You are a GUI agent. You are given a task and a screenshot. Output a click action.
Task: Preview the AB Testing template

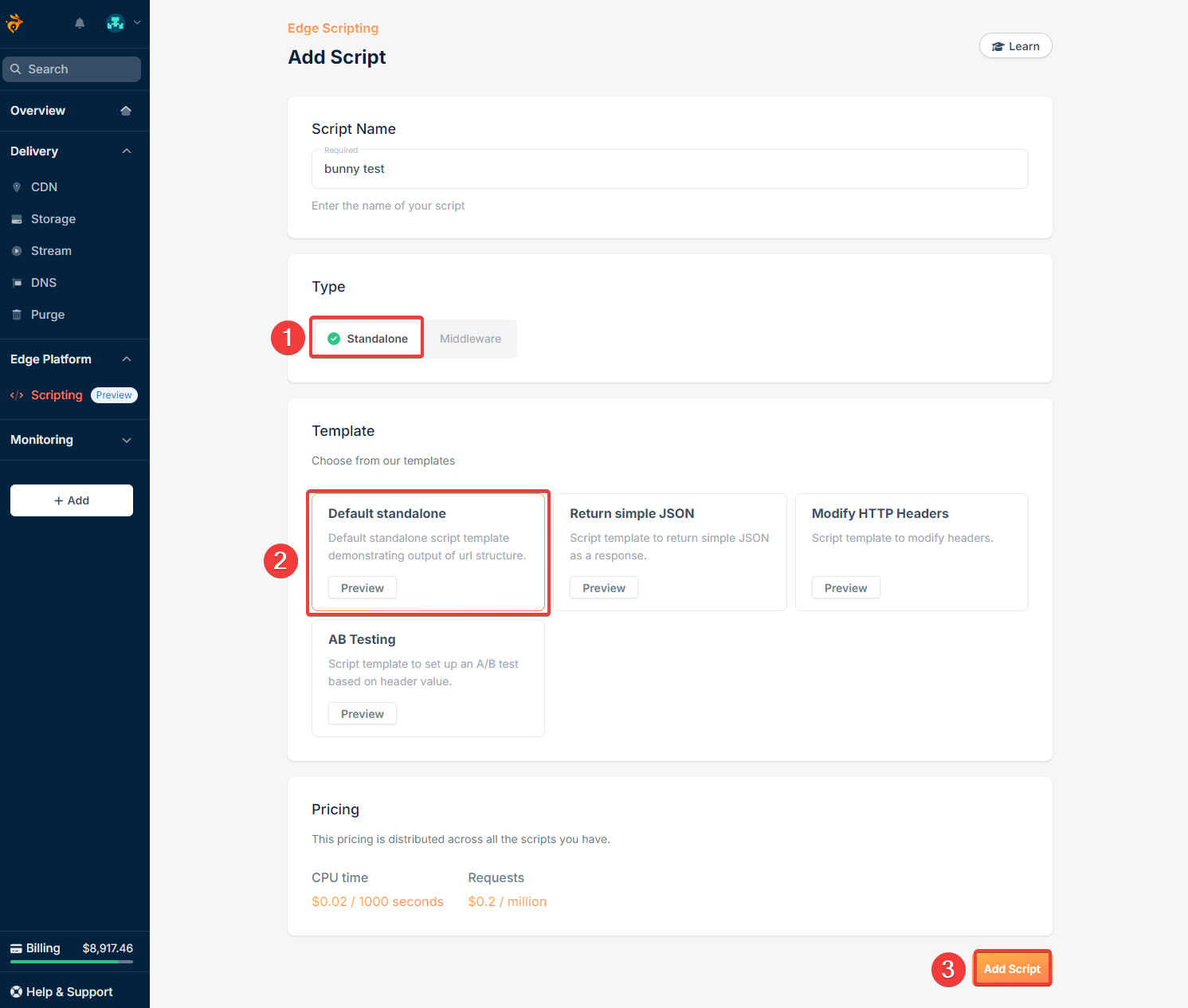(363, 714)
